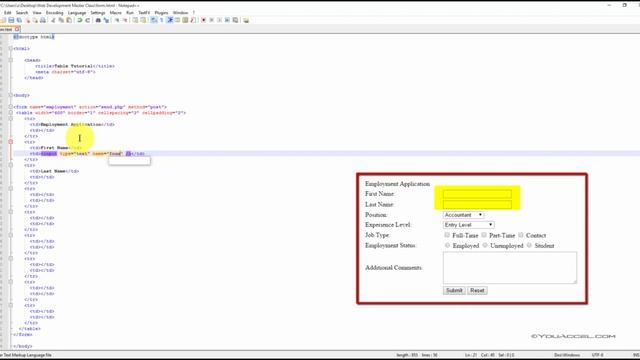Click the Print toolbar icon
The image size is (640, 360).
pyautogui.click(x=43, y=20)
